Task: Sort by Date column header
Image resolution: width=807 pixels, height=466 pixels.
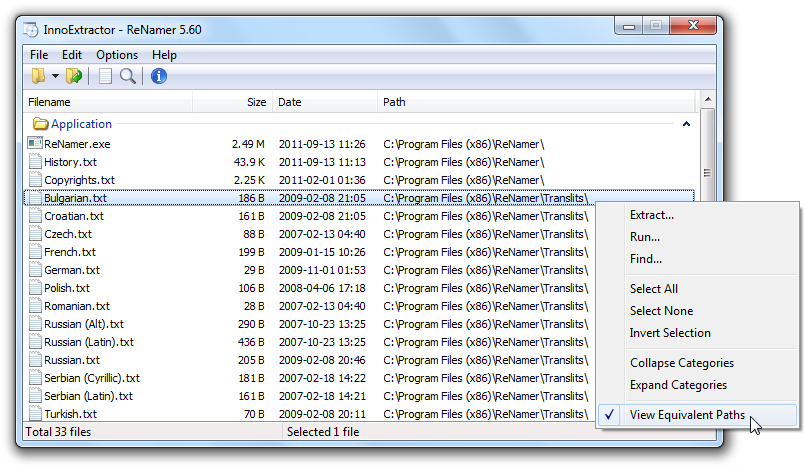Action: [x=325, y=102]
